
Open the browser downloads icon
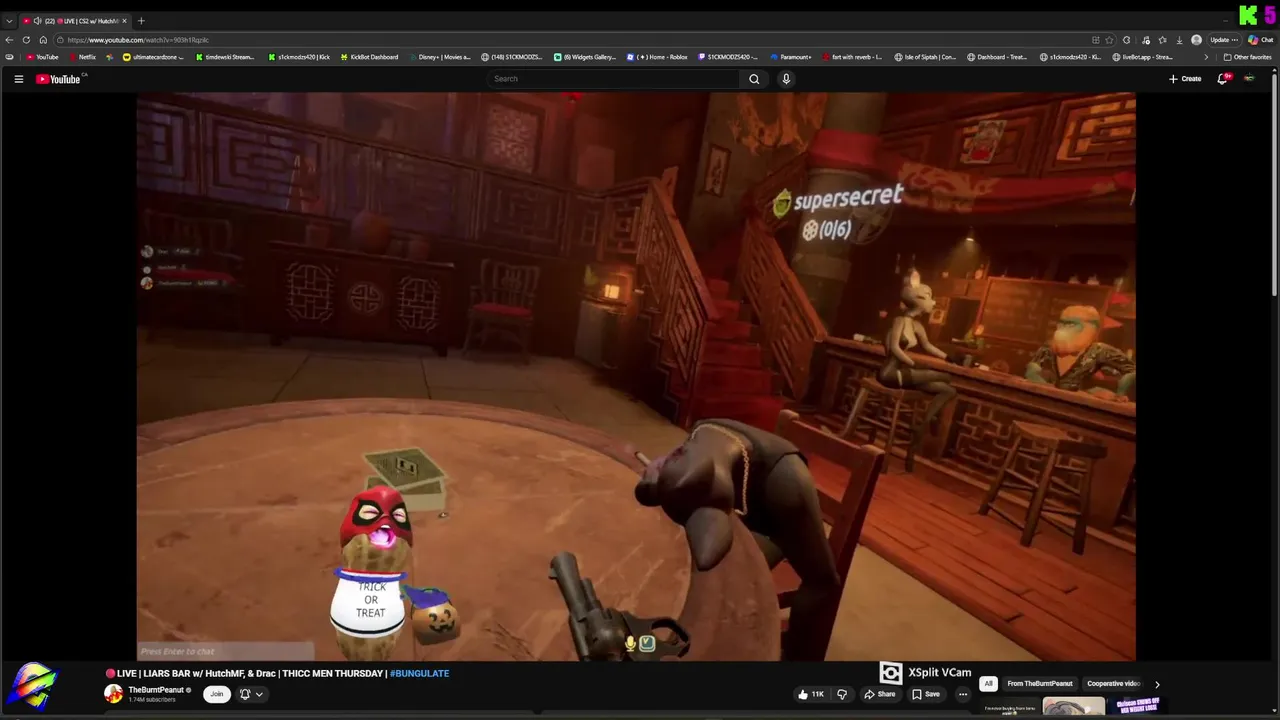pos(1179,40)
